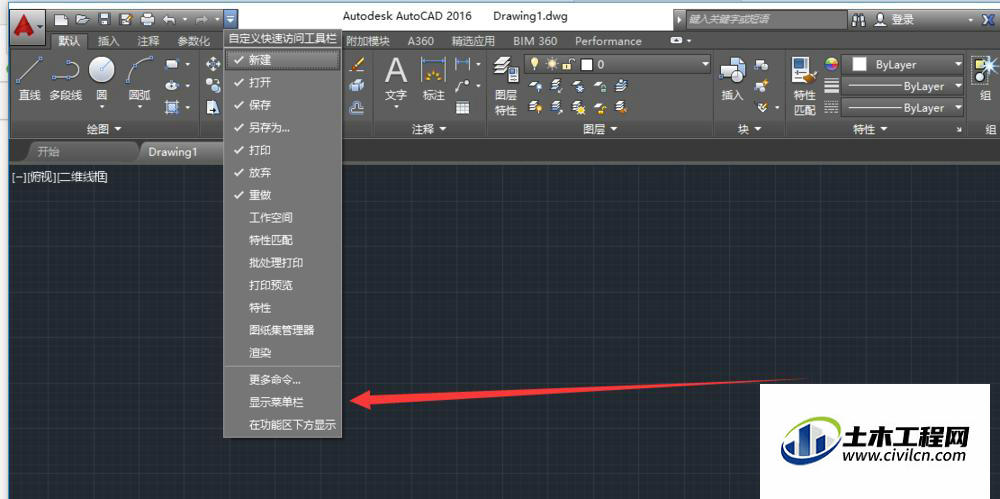Switch to the 参数化 ribbon tab
This screenshot has width=1000, height=499.
pyautogui.click(x=193, y=41)
